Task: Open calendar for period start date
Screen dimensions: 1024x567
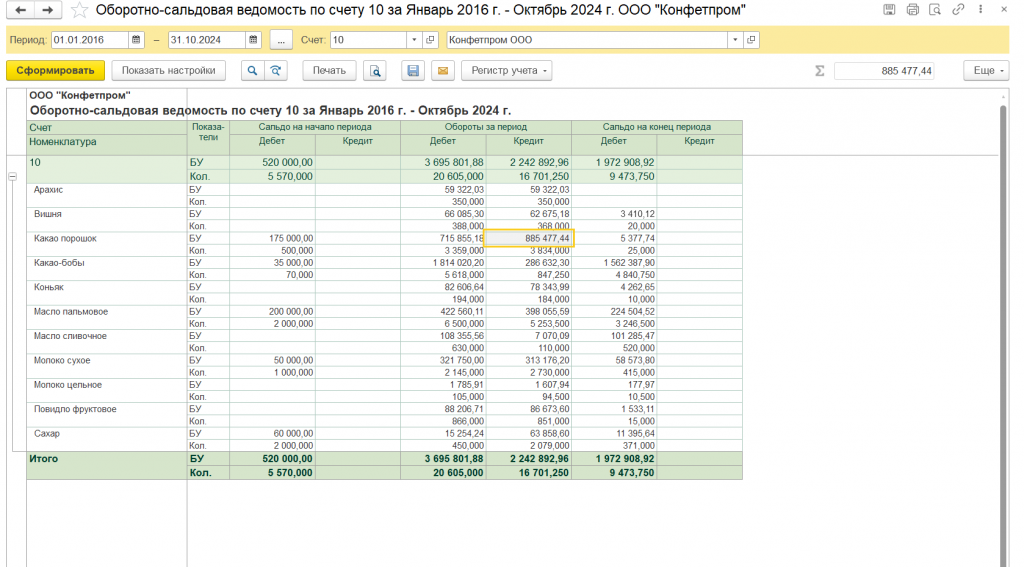Action: [137, 40]
